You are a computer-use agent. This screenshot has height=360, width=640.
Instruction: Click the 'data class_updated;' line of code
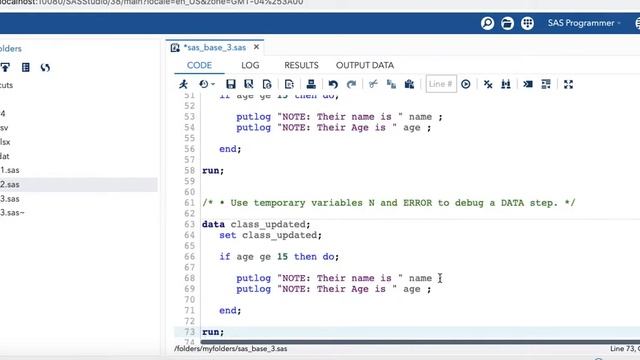[x=256, y=224]
